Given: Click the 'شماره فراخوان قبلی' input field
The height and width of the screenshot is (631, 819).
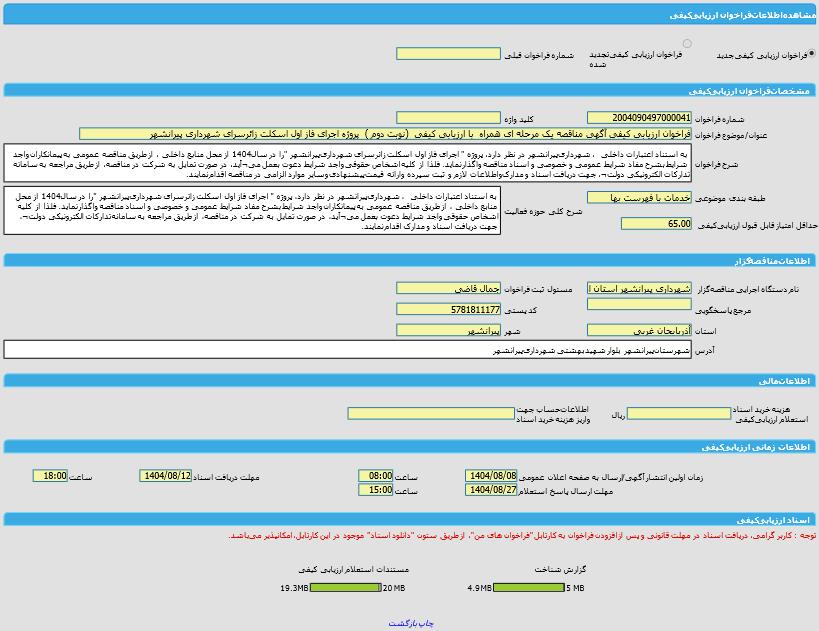Looking at the screenshot, I should click(x=448, y=54).
